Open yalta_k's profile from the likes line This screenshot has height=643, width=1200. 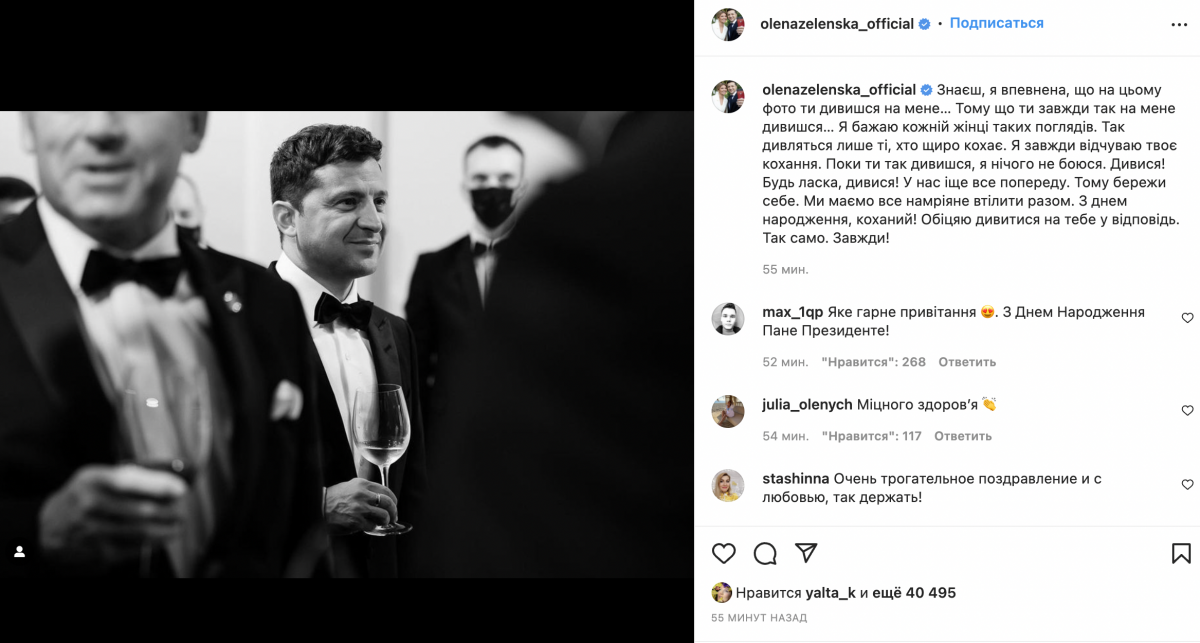830,593
